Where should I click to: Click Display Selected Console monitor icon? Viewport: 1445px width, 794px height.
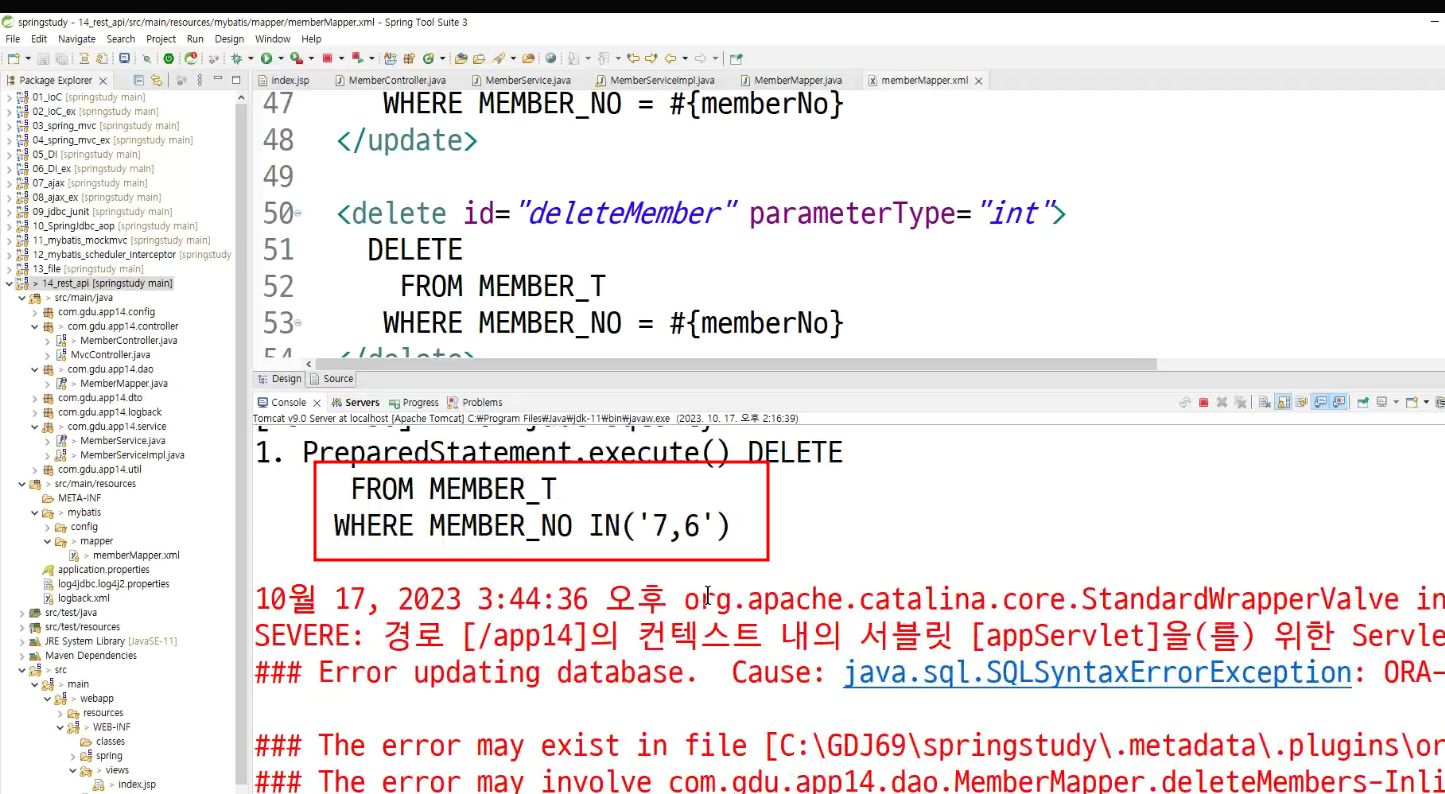pyautogui.click(x=1382, y=402)
